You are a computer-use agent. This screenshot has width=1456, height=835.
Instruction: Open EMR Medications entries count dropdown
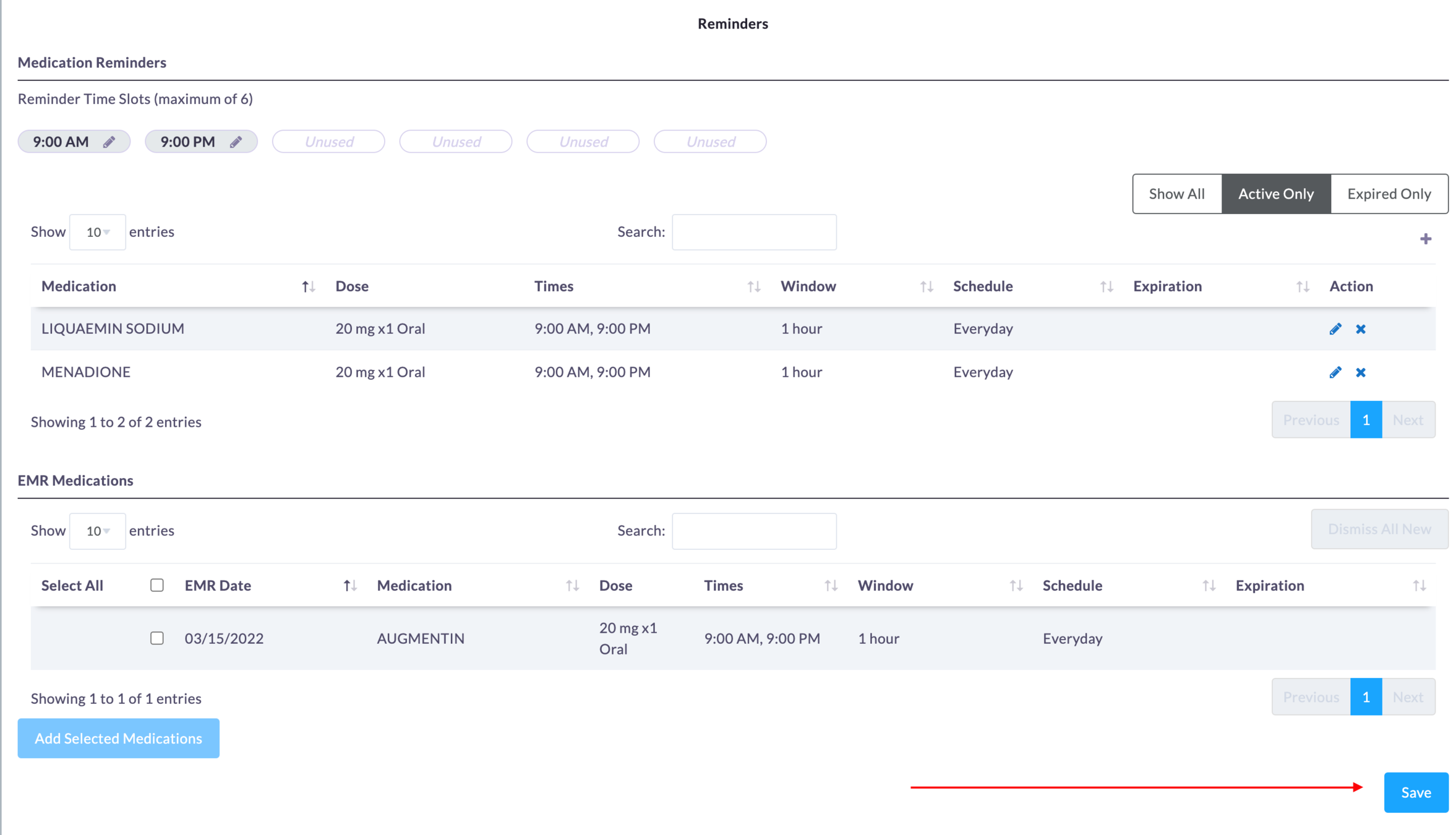(97, 531)
